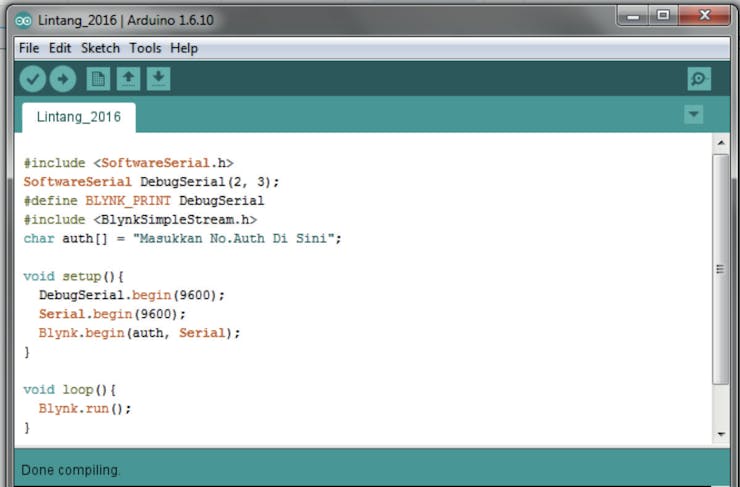Click the '#include <SoftwareSerial.h>' line
Screen dimensions: 740x487
pyautogui.click(x=128, y=163)
